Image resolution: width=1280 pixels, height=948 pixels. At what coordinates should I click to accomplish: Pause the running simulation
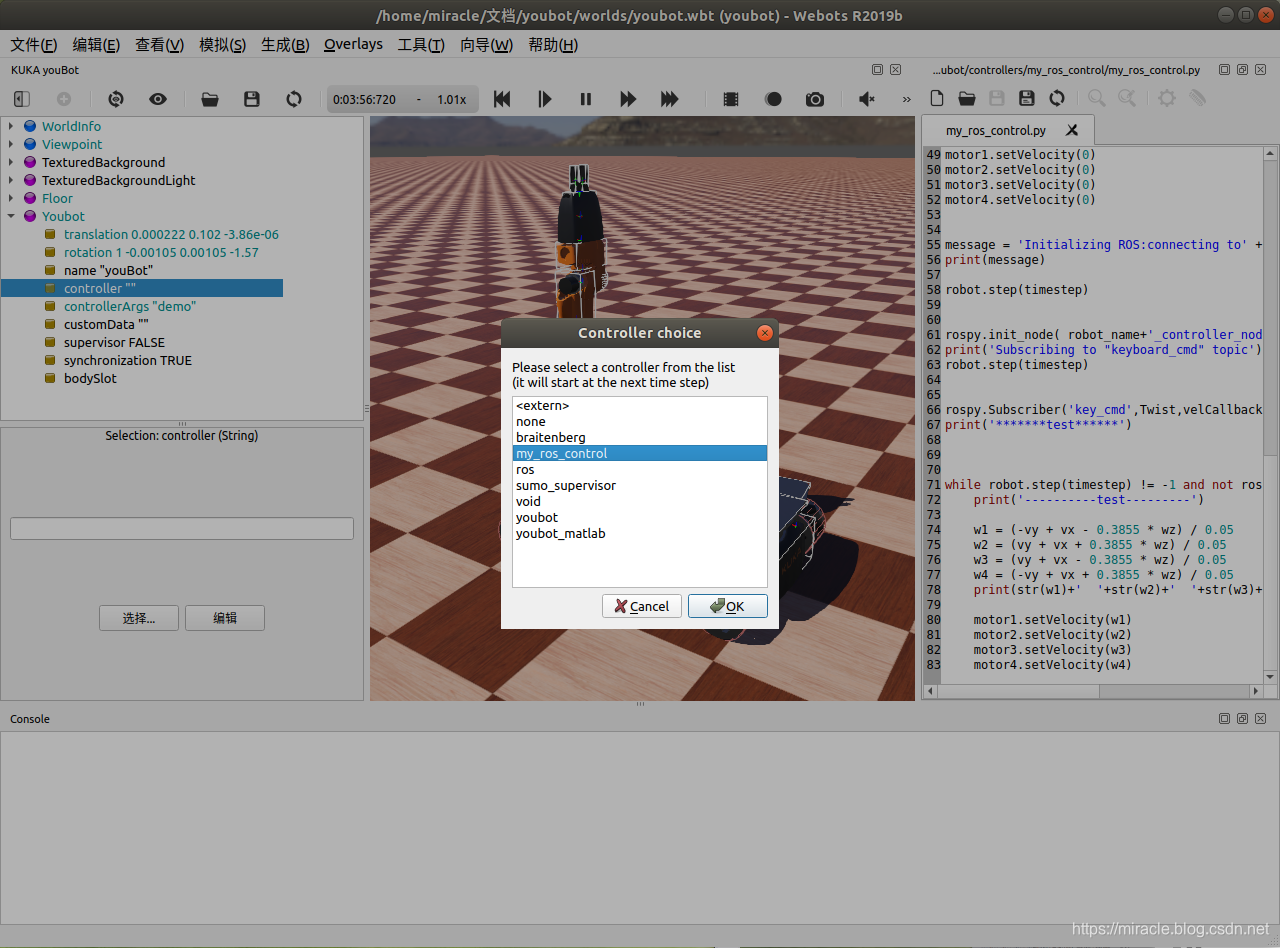tap(586, 99)
